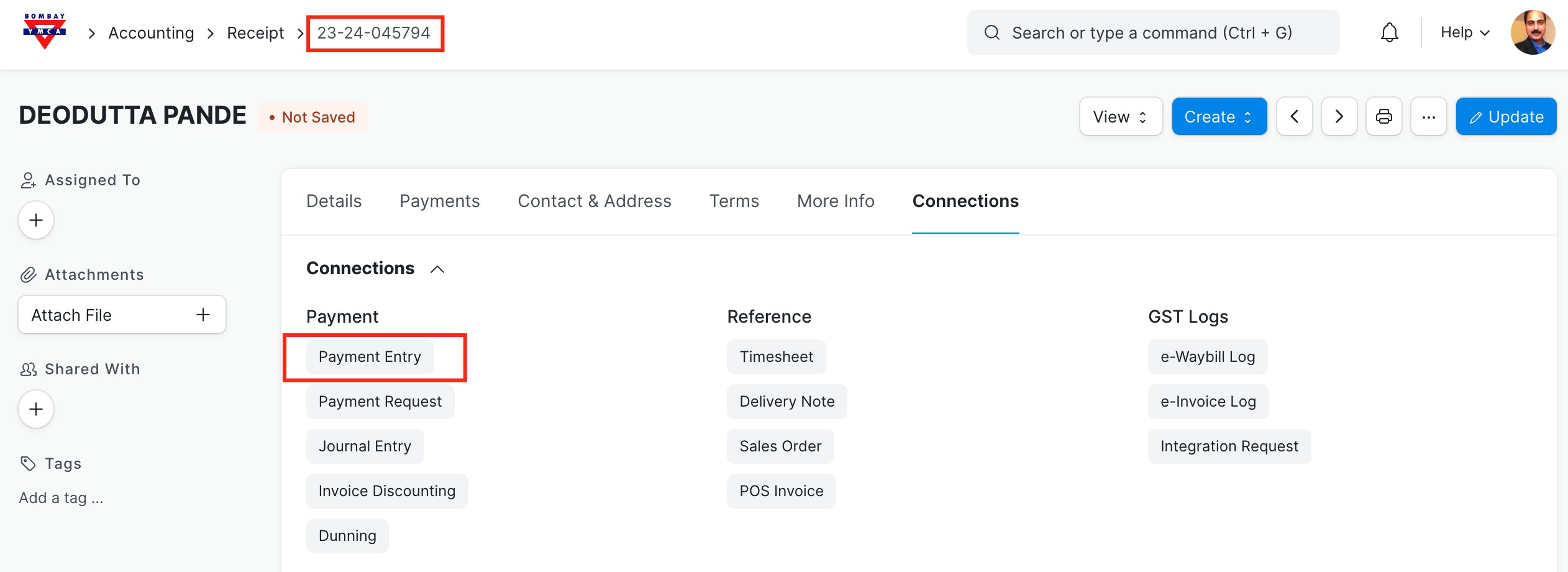Open the three-dot more options menu
This screenshot has width=1568, height=572.
coord(1428,116)
